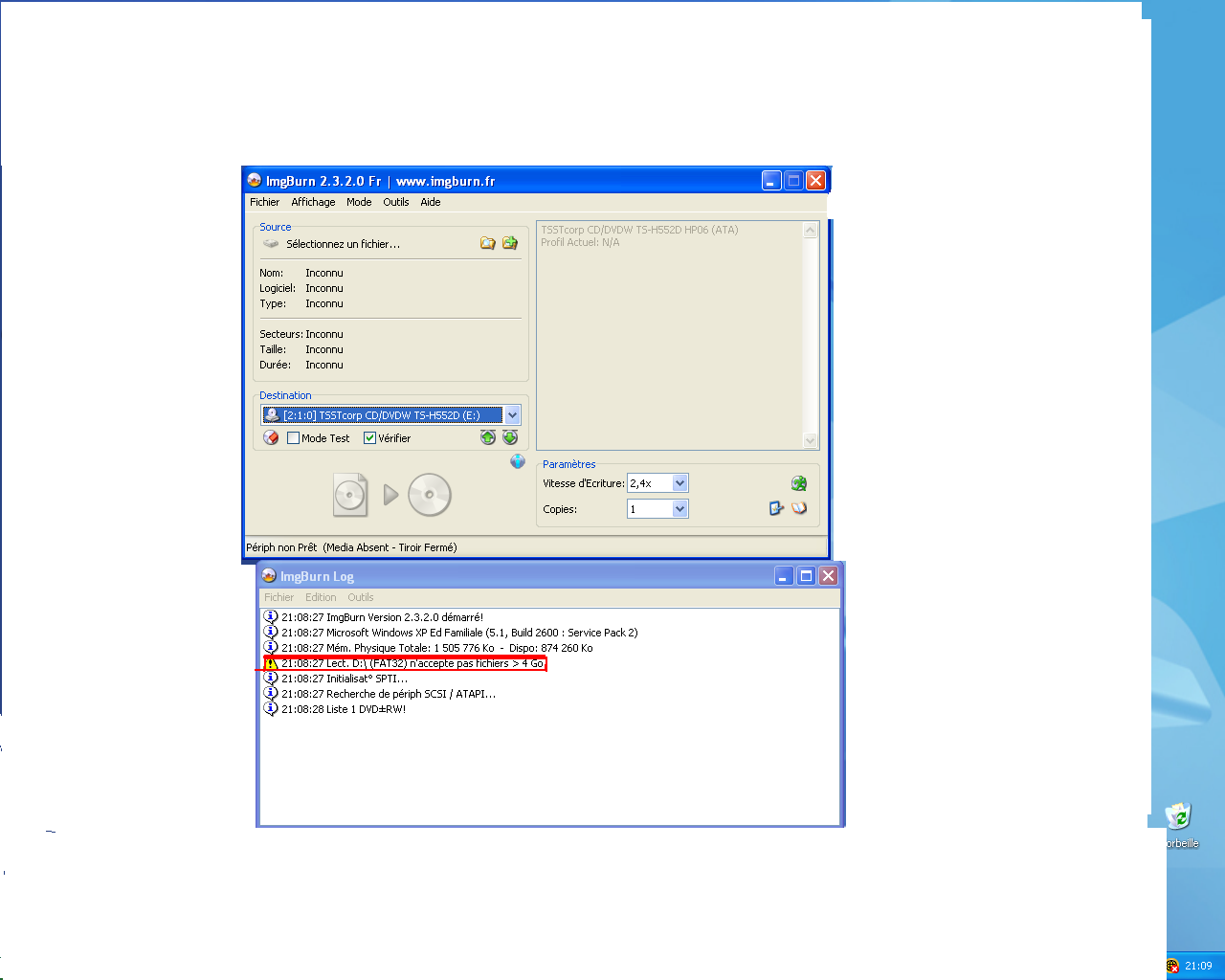Select log line ImgBurn Version 2.3.2.0 démarré
This screenshot has width=1225, height=980.
click(382, 617)
